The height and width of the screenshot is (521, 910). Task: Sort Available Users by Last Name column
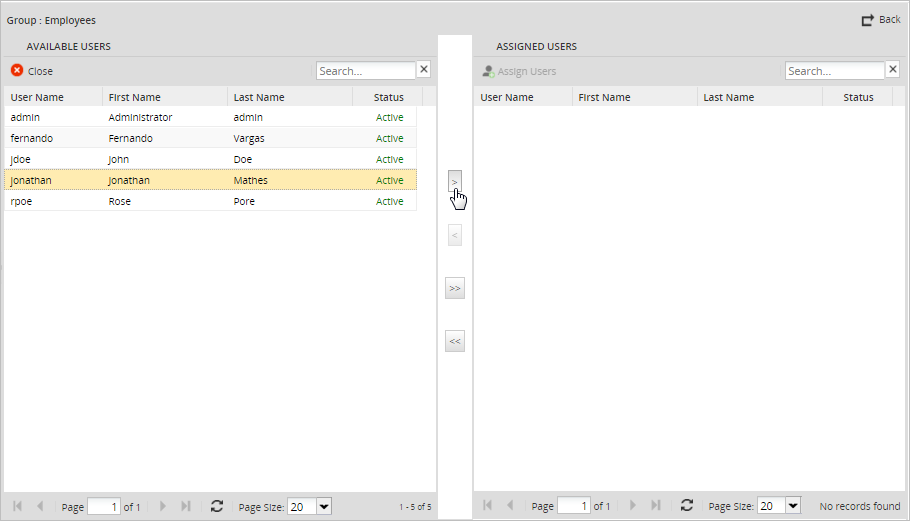point(259,97)
